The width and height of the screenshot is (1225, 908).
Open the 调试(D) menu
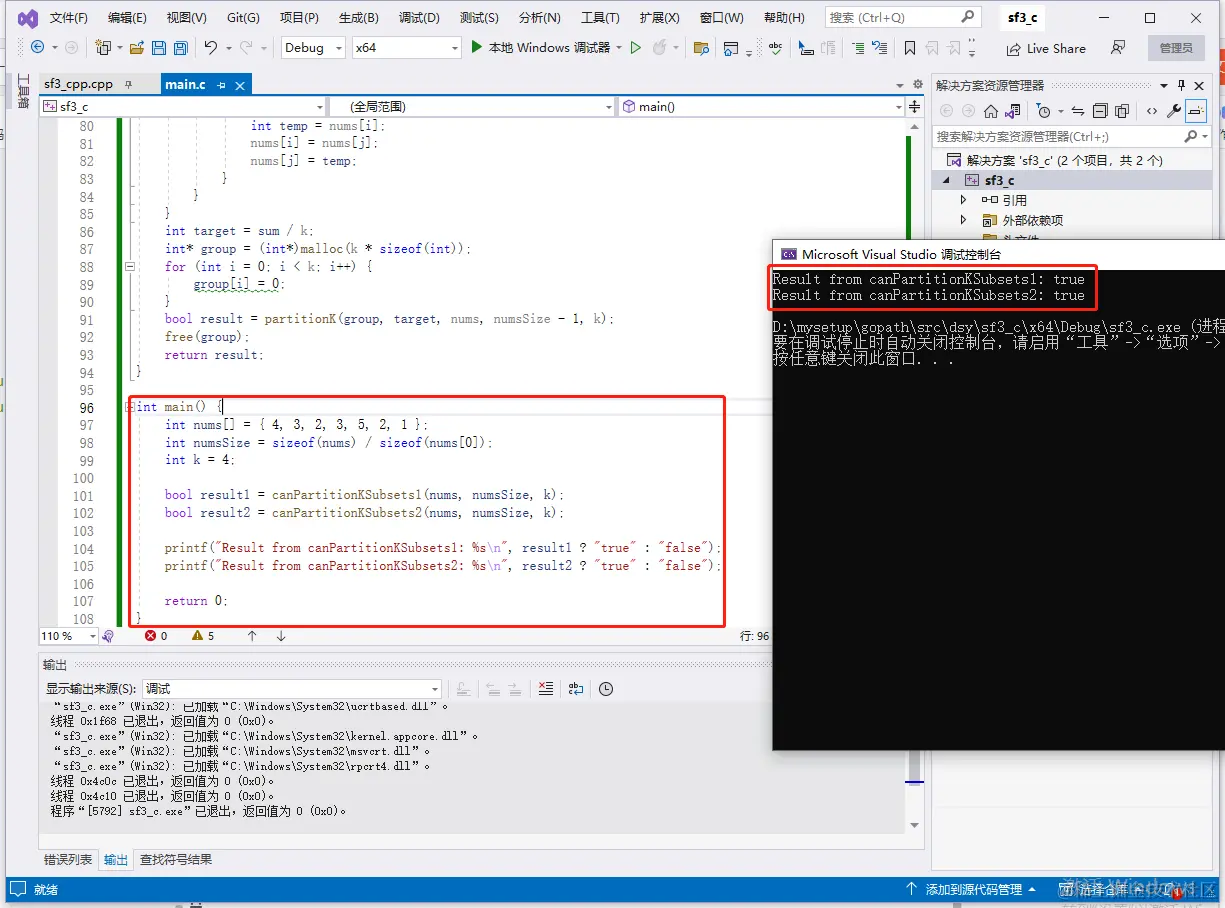419,18
